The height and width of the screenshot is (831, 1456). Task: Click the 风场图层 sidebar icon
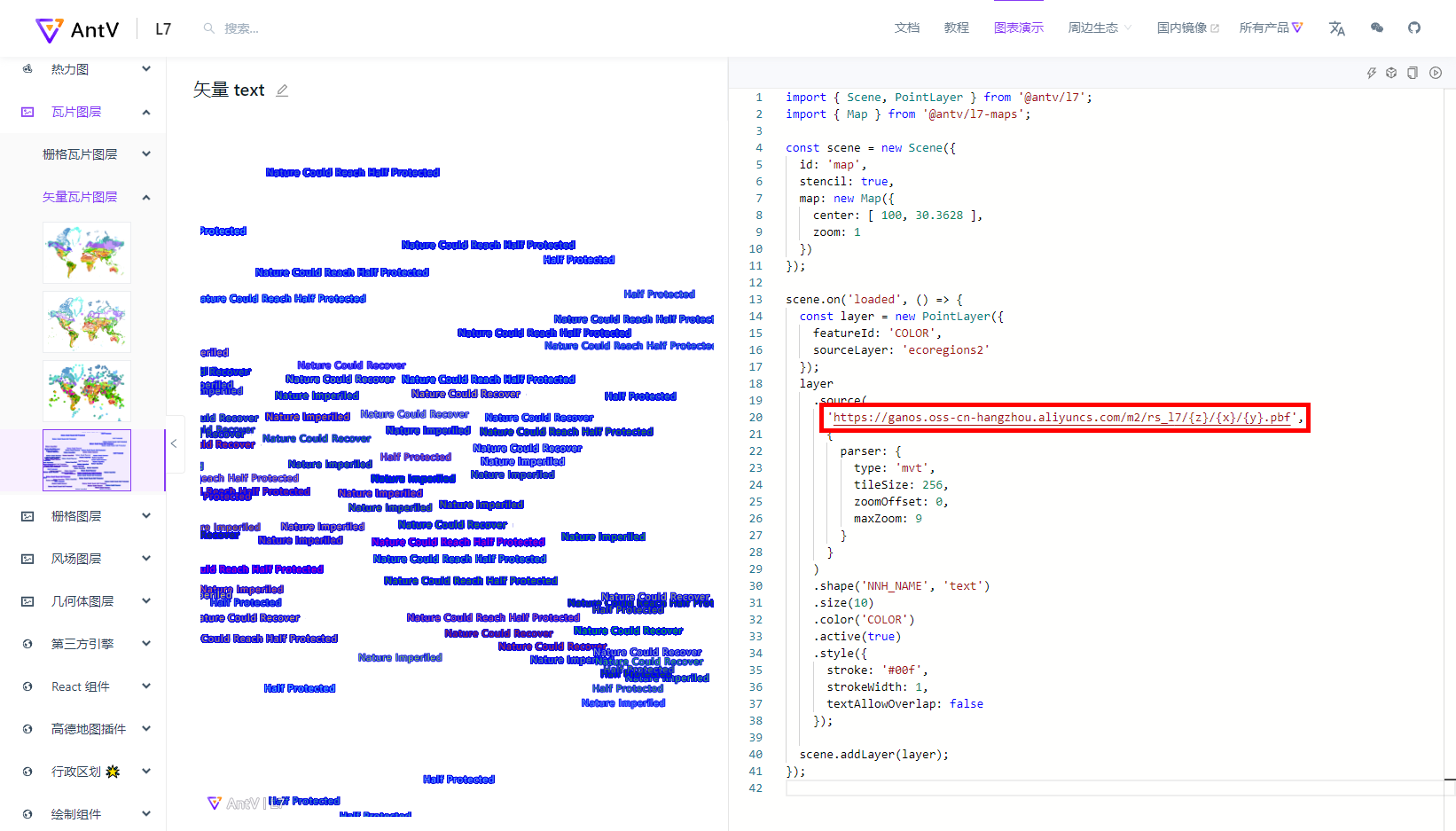tap(27, 559)
